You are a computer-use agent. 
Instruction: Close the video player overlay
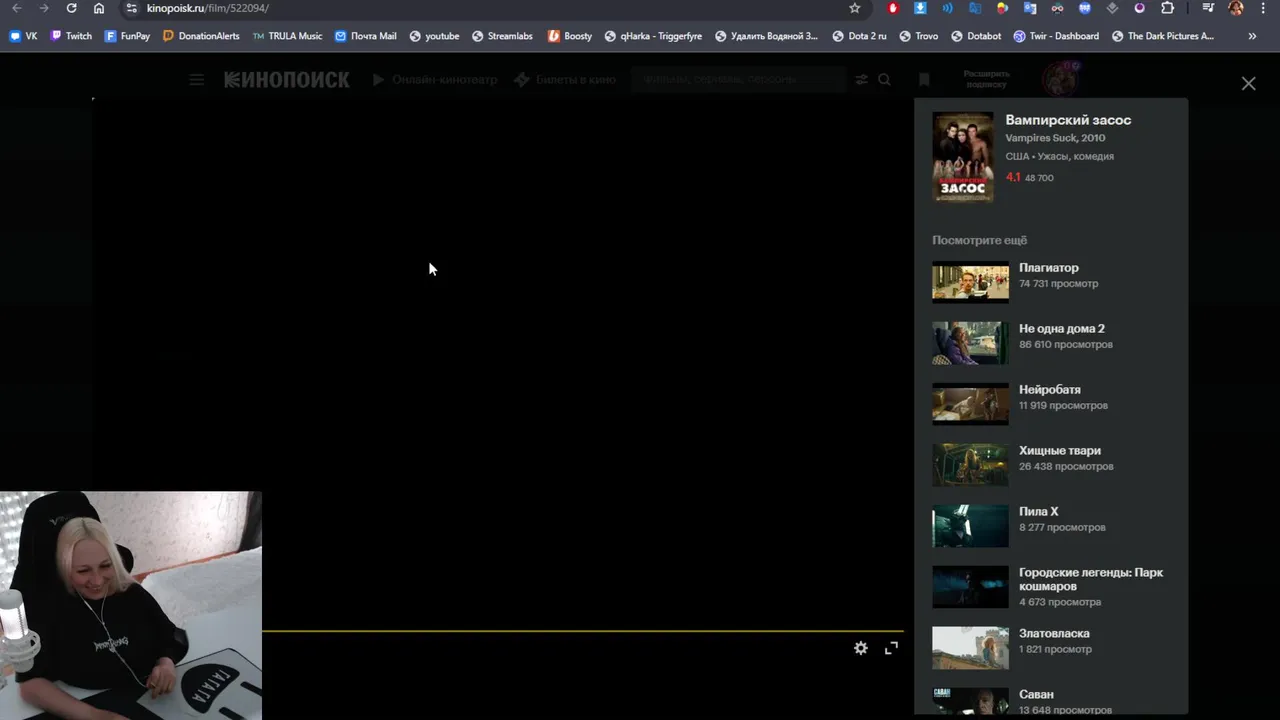pos(1248,84)
